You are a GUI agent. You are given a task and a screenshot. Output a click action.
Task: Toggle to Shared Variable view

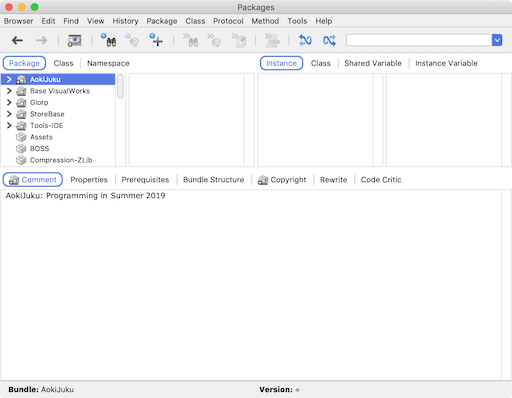pos(373,63)
